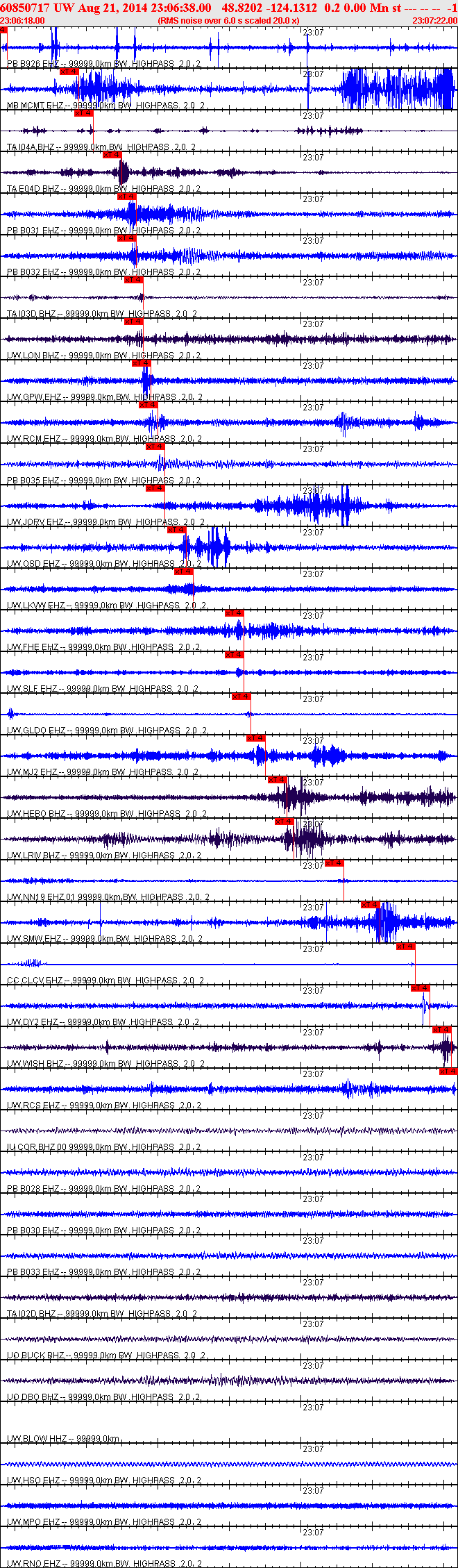Select the UW JORV EHZ station label
This screenshot has width=458, height=1568.
105,522
